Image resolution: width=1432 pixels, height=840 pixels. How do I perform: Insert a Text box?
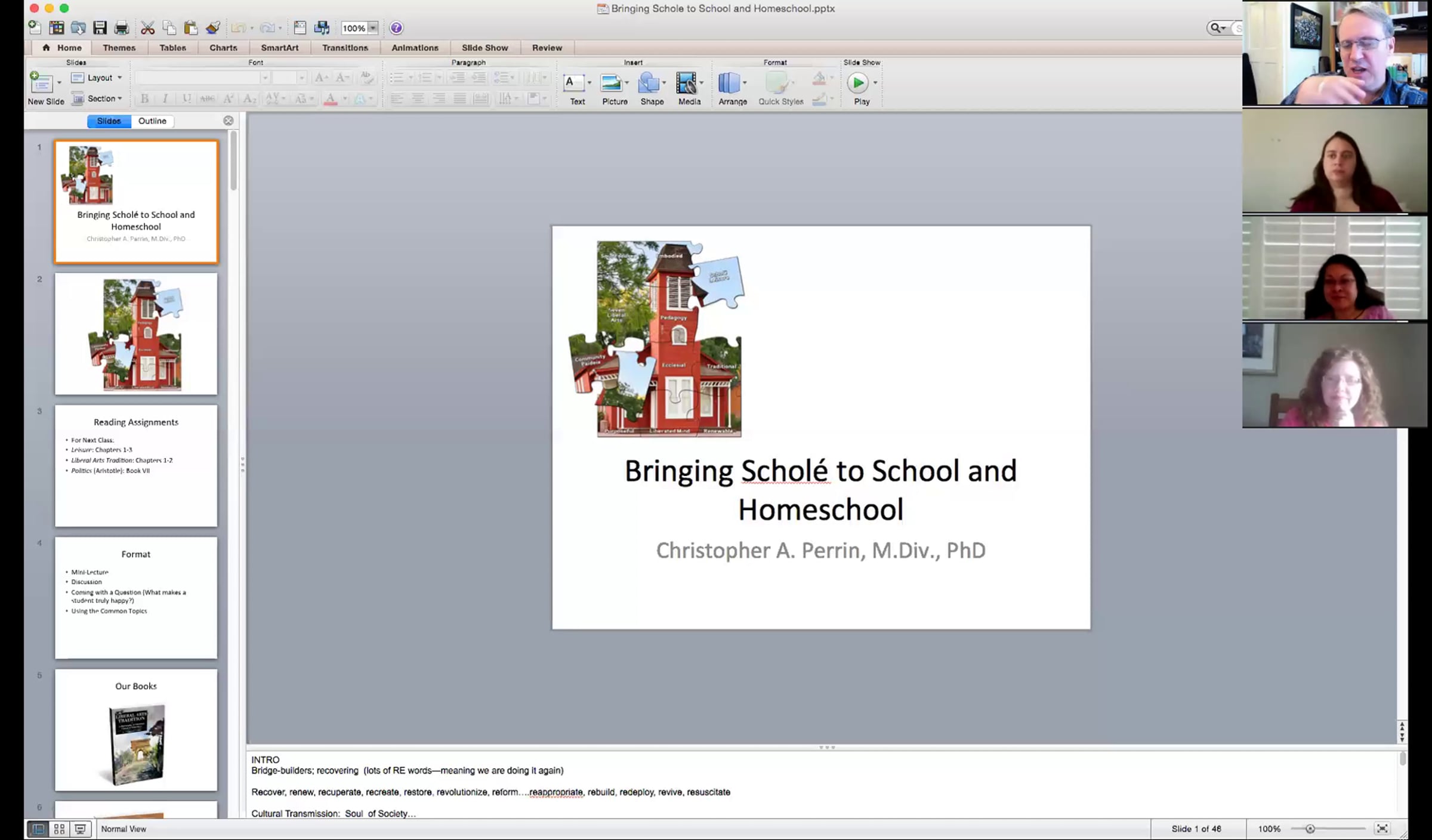[573, 83]
